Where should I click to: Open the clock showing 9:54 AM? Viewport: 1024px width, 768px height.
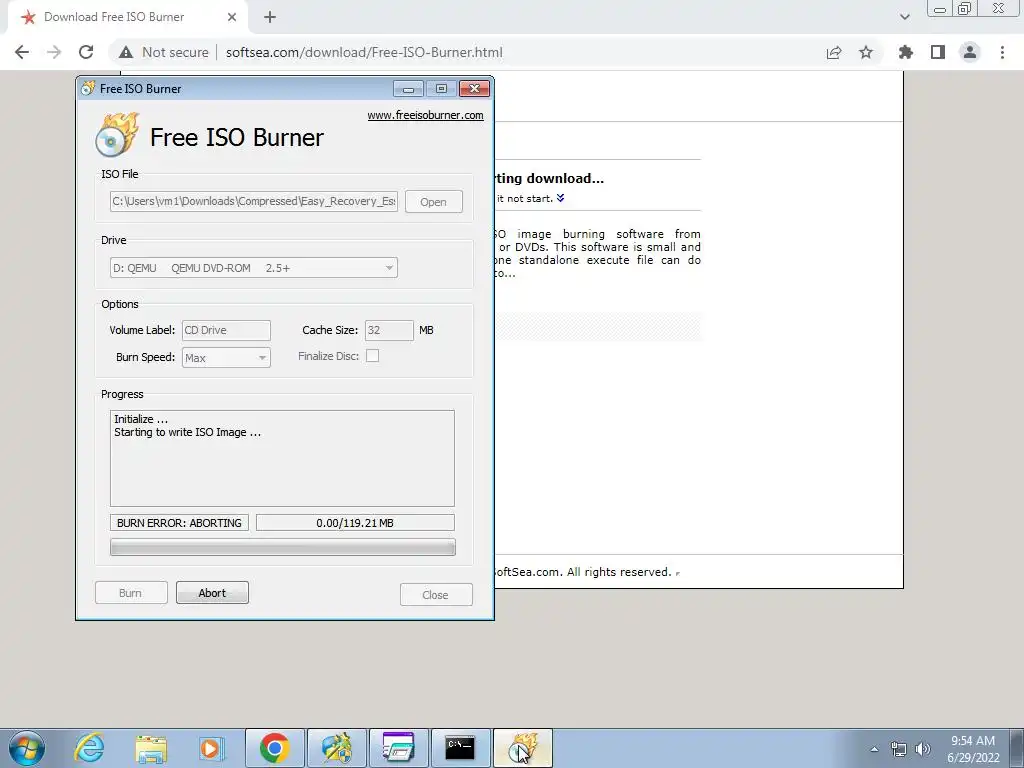point(973,749)
